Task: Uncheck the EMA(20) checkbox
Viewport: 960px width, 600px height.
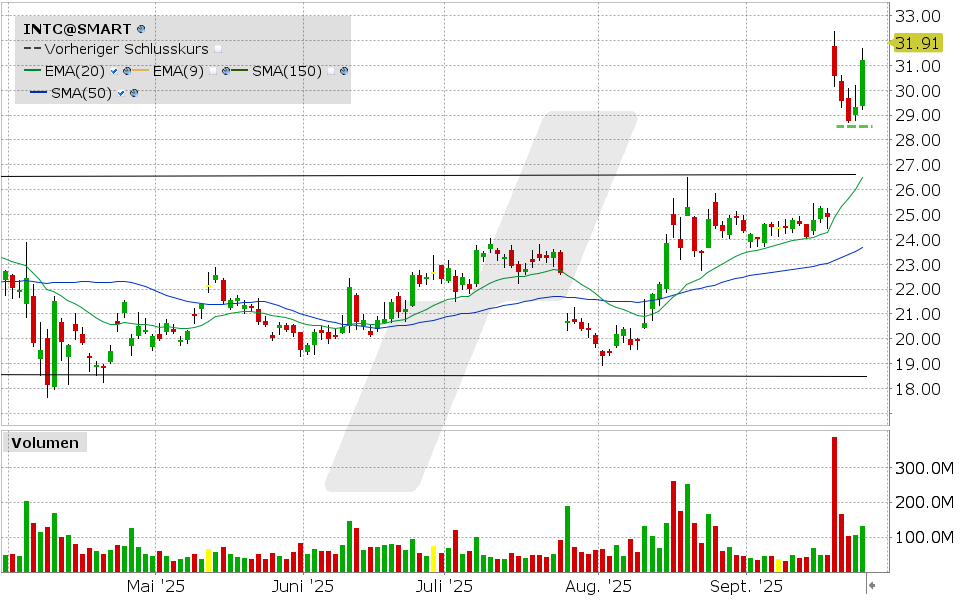Action: click(116, 71)
